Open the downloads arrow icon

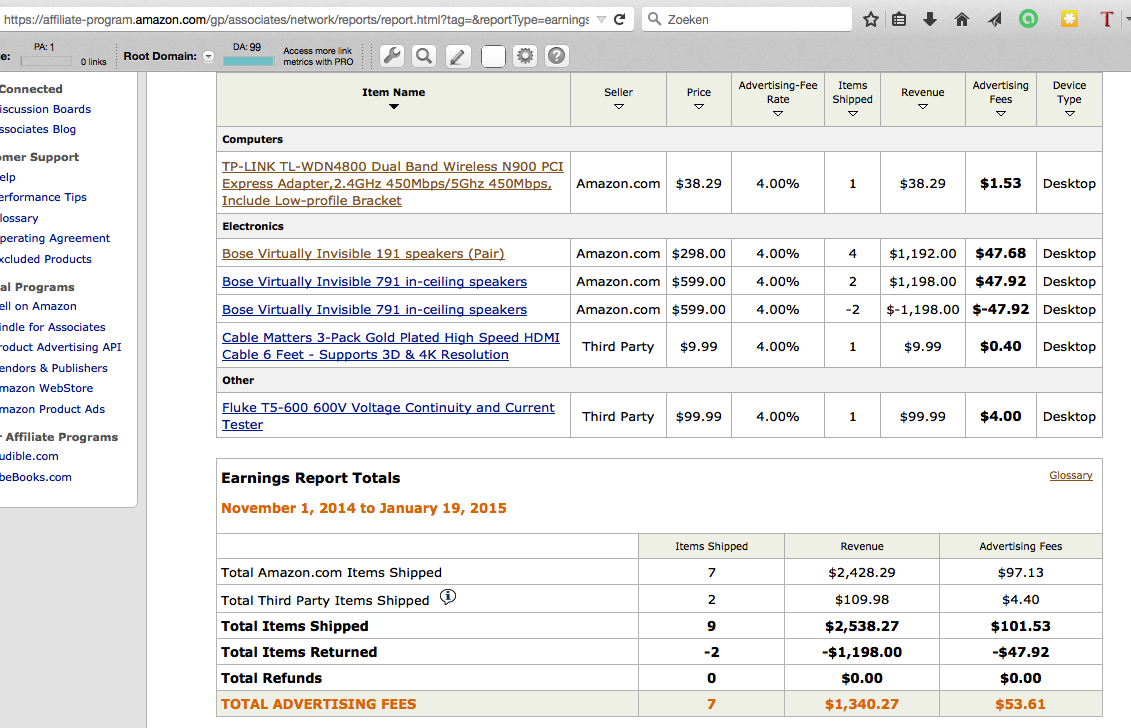tap(930, 19)
